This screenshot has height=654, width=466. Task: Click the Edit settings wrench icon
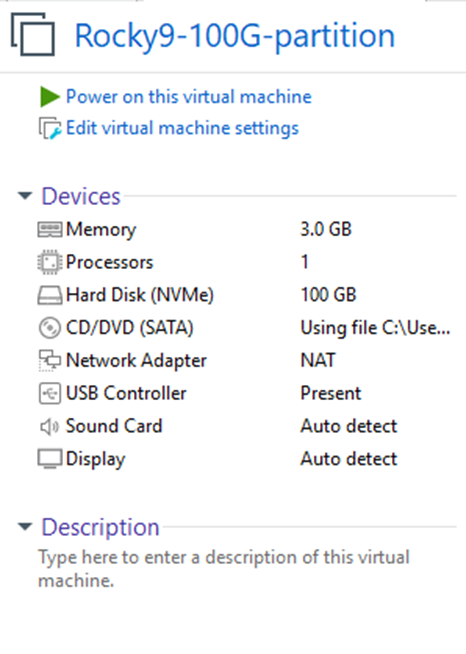[x=50, y=128]
